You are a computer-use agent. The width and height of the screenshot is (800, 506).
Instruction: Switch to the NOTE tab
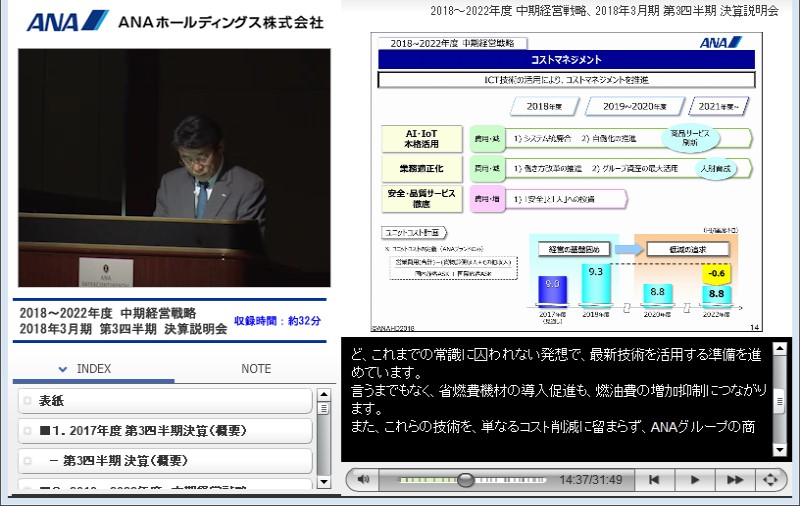(x=256, y=369)
